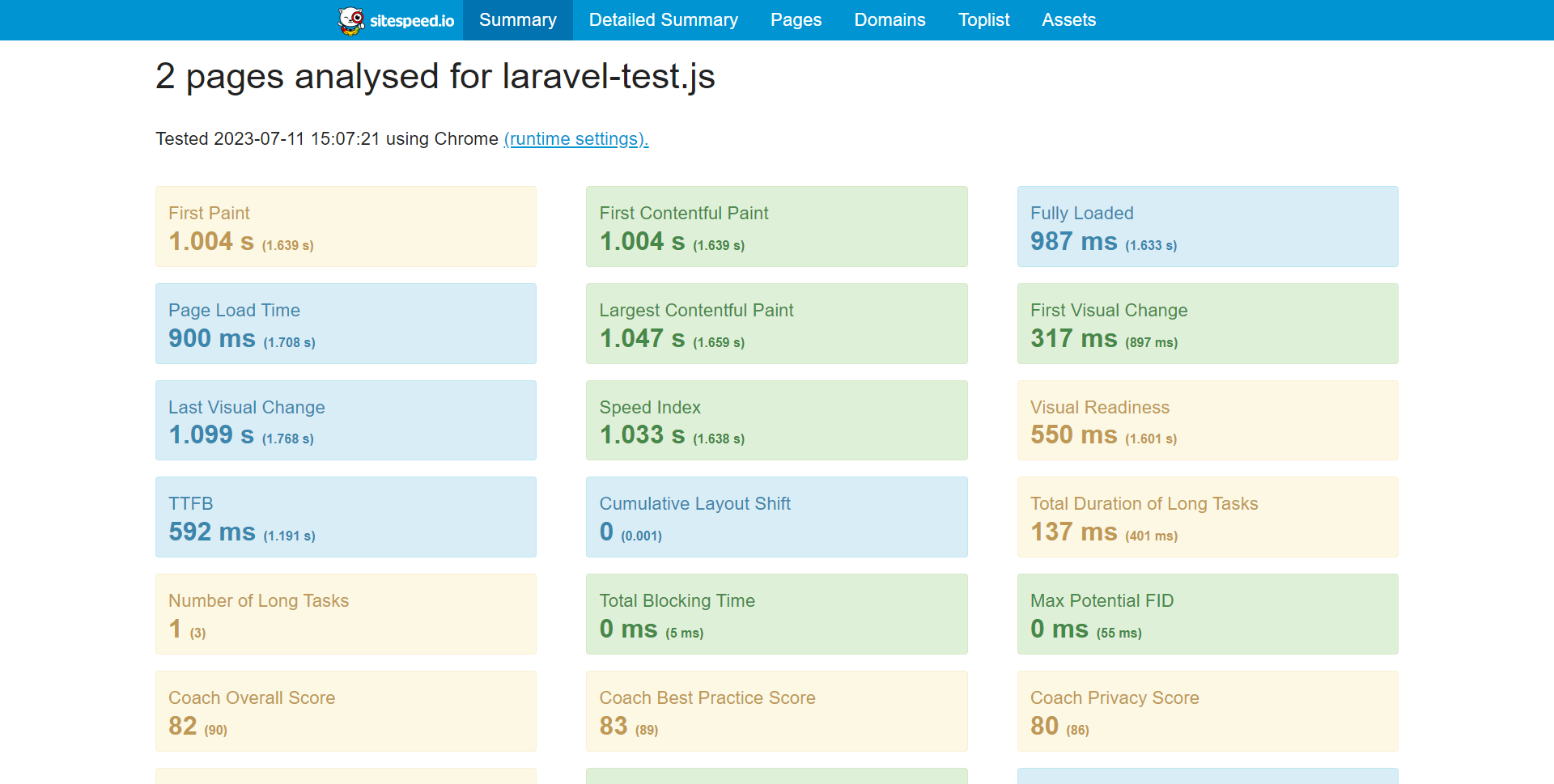The width and height of the screenshot is (1554, 784).
Task: Open the runtime settings link
Action: click(576, 139)
